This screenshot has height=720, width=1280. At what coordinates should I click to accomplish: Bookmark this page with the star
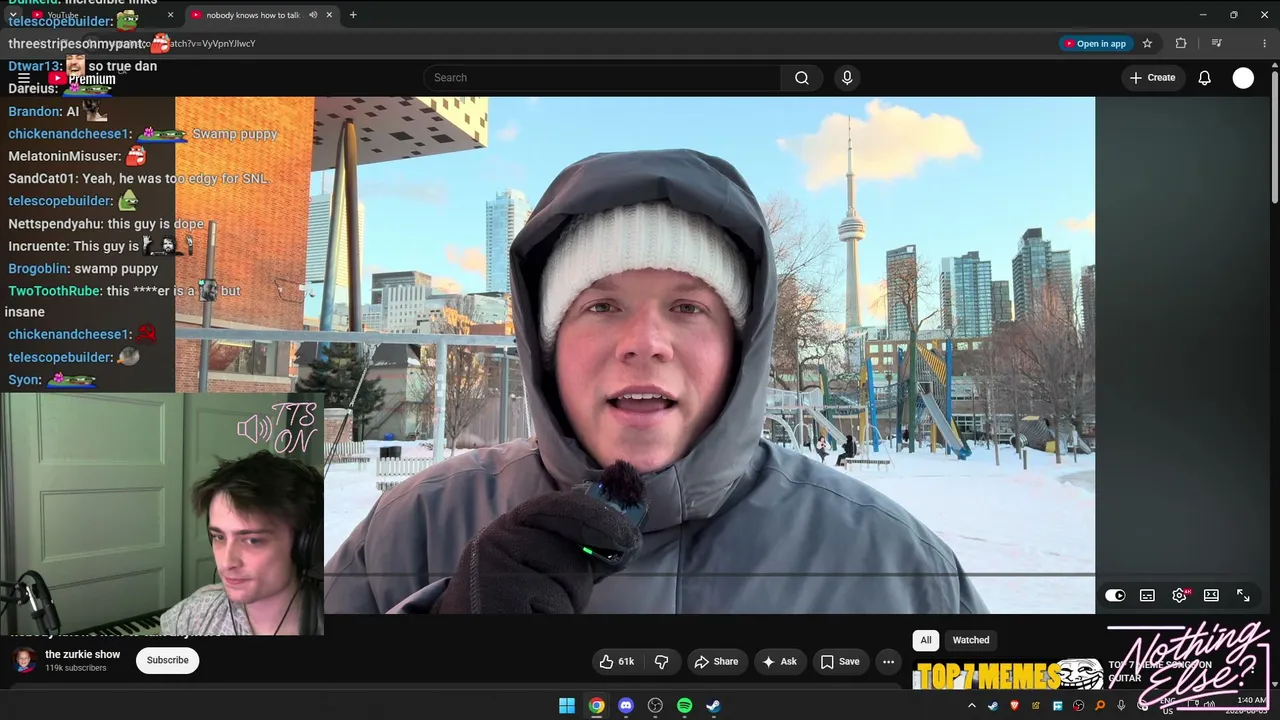[x=1147, y=44]
